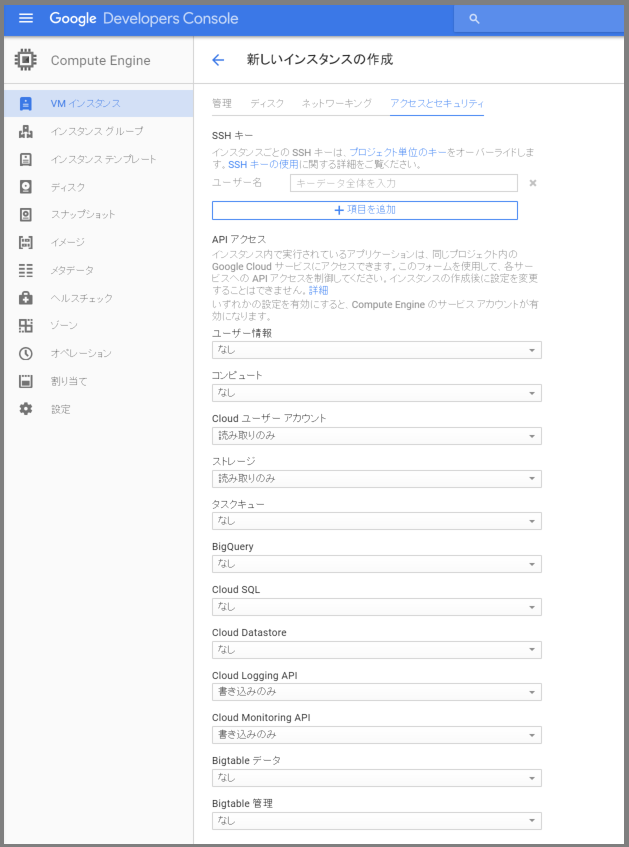
Task: Click the VM インスタンス sidebar icon
Action: (25, 104)
